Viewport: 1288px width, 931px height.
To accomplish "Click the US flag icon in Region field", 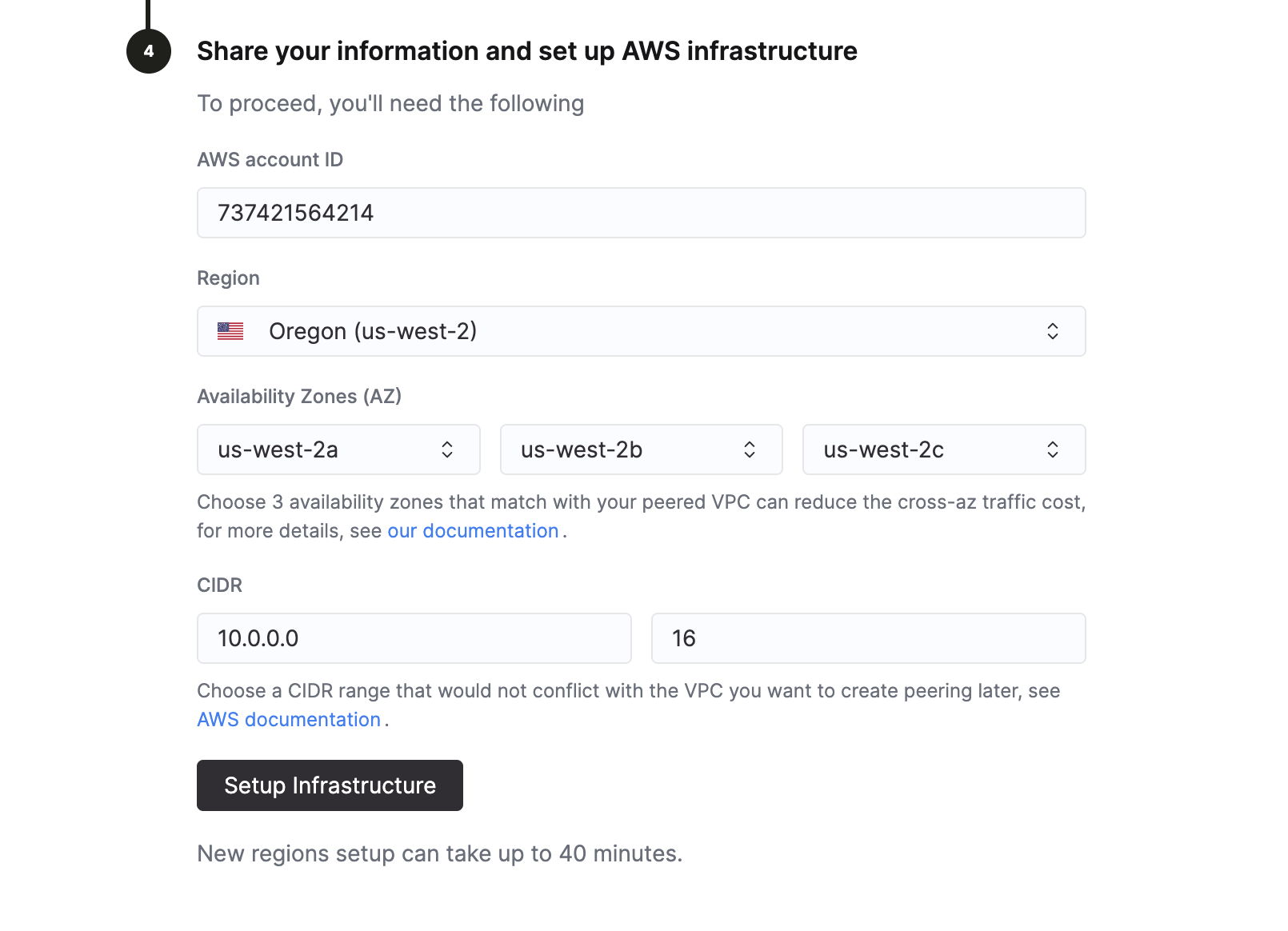I will tap(230, 331).
